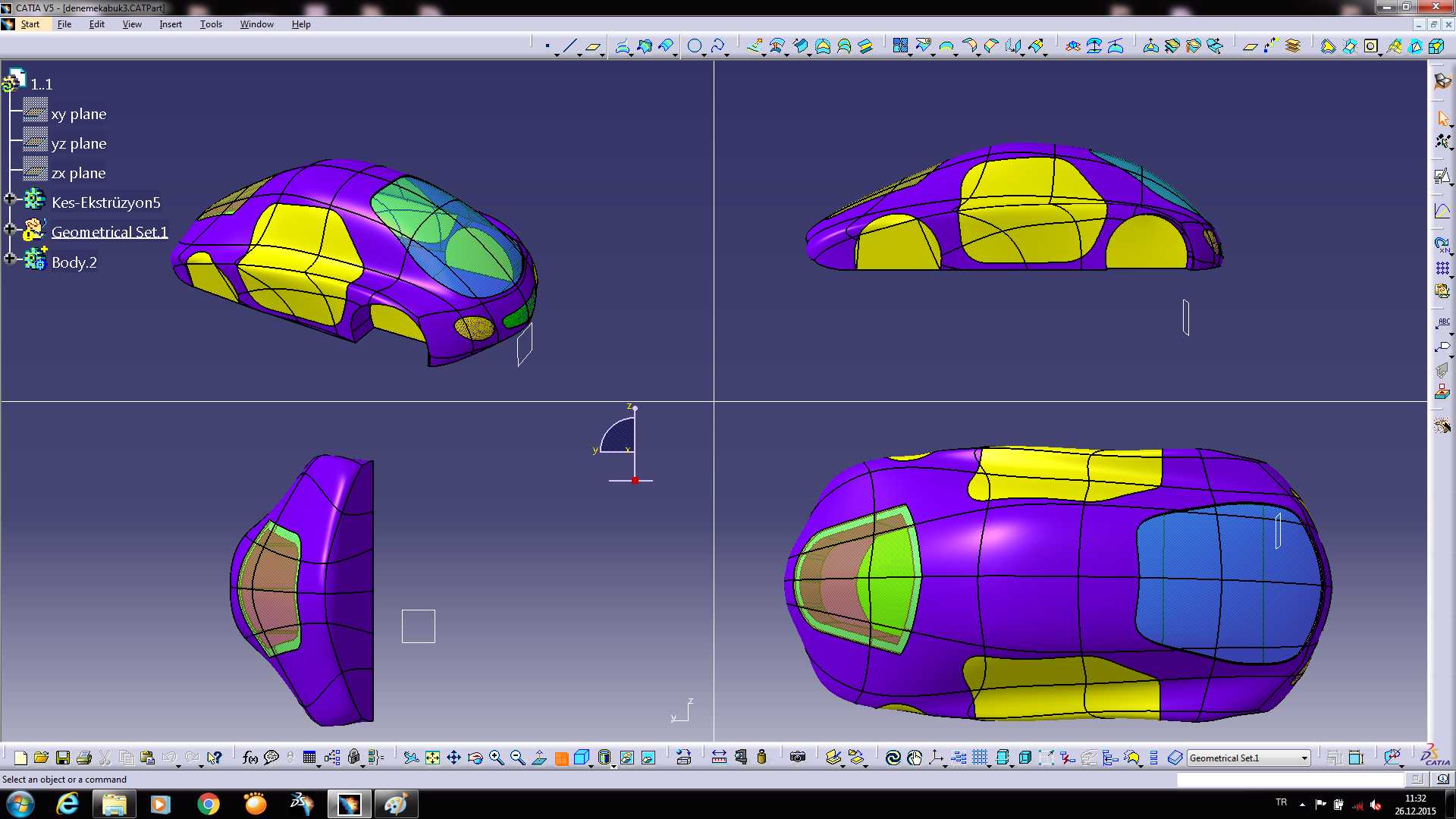Expand the Body.2 tree node

[x=10, y=258]
